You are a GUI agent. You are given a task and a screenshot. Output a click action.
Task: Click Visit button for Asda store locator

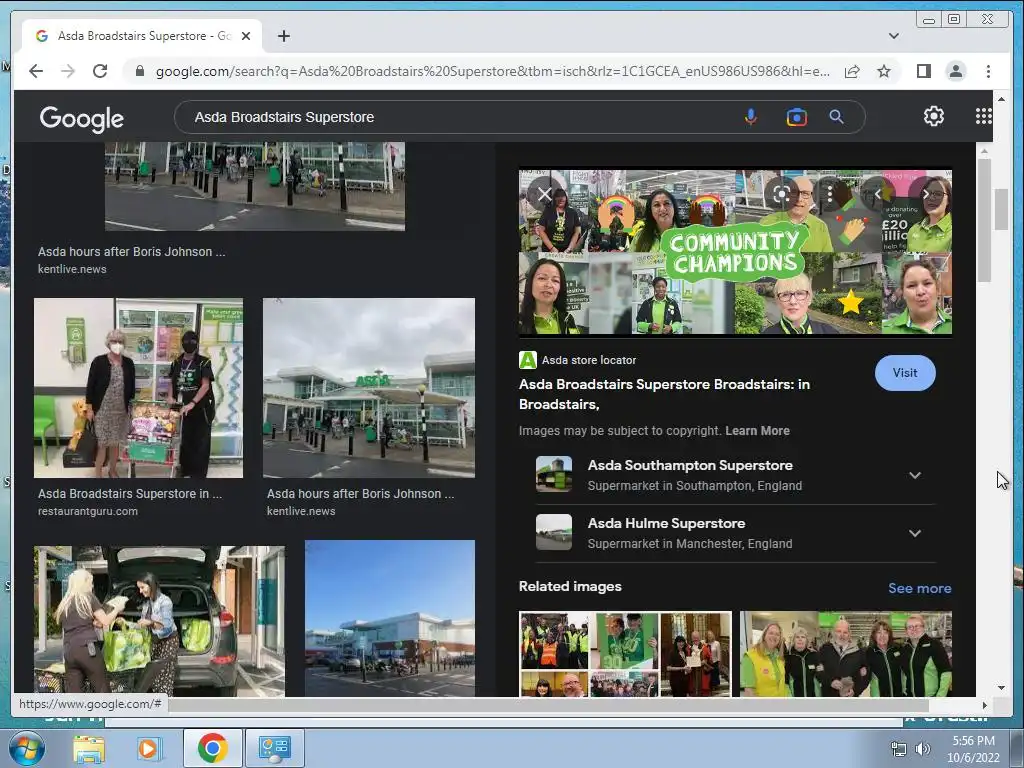point(904,373)
